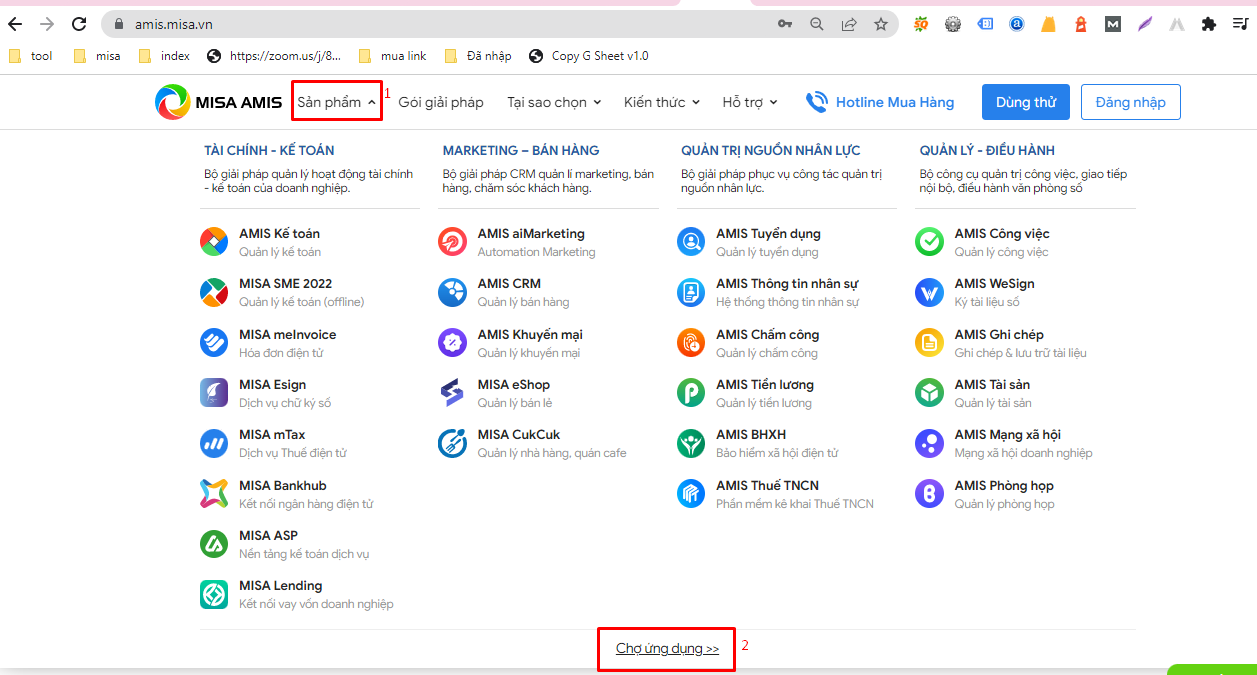The height and width of the screenshot is (675, 1257).
Task: Click the AMIS BHXH icon
Action: coord(691,443)
